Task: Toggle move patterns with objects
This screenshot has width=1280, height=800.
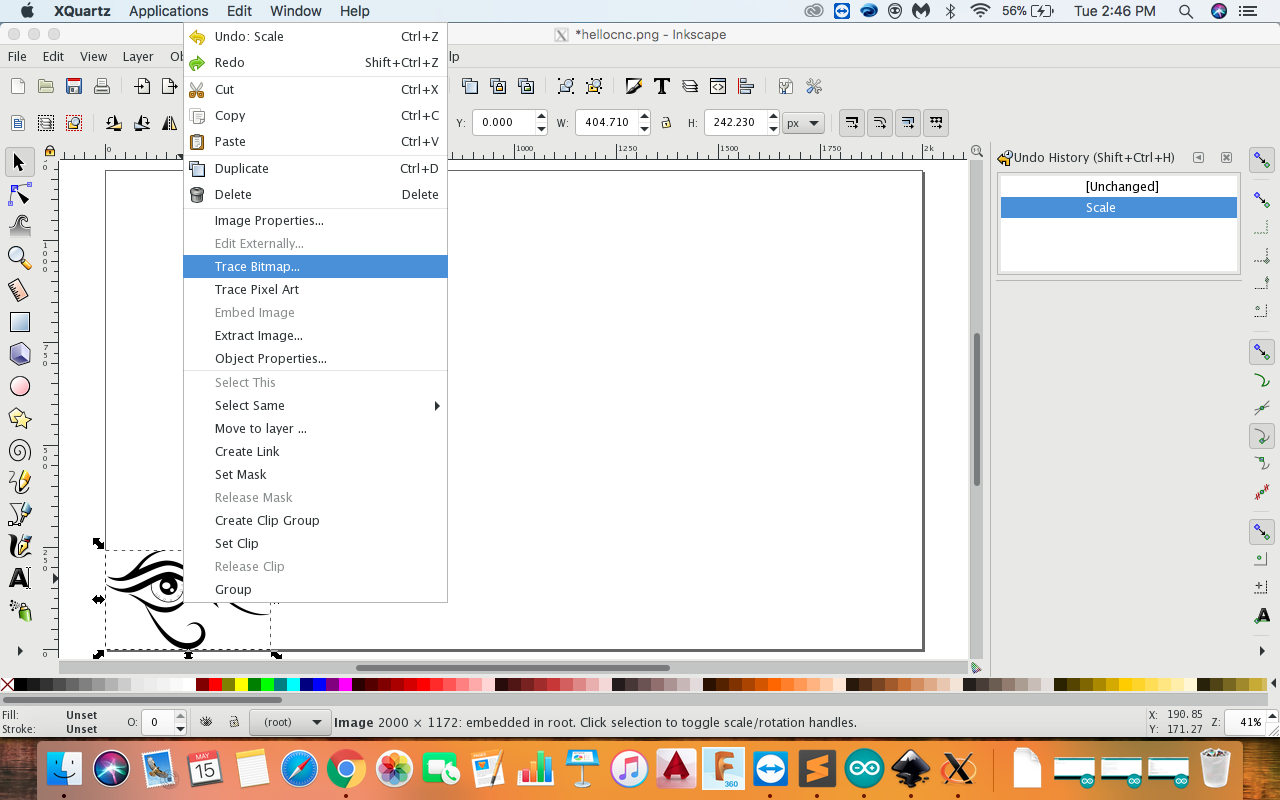Action: 936,123
